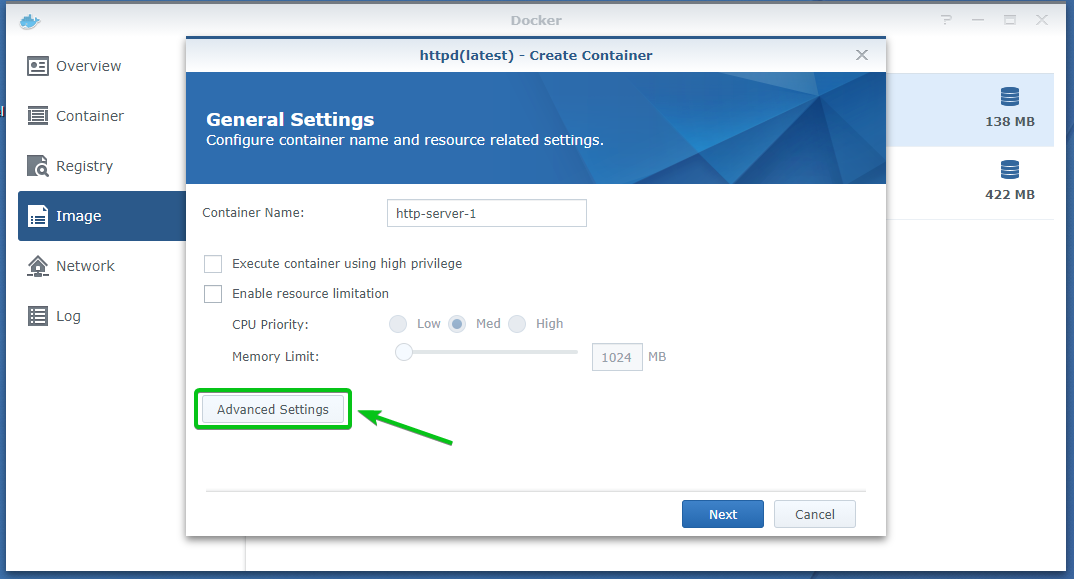Image resolution: width=1074 pixels, height=579 pixels.
Task: Click the 422 MB database icon
Action: pos(1010,169)
